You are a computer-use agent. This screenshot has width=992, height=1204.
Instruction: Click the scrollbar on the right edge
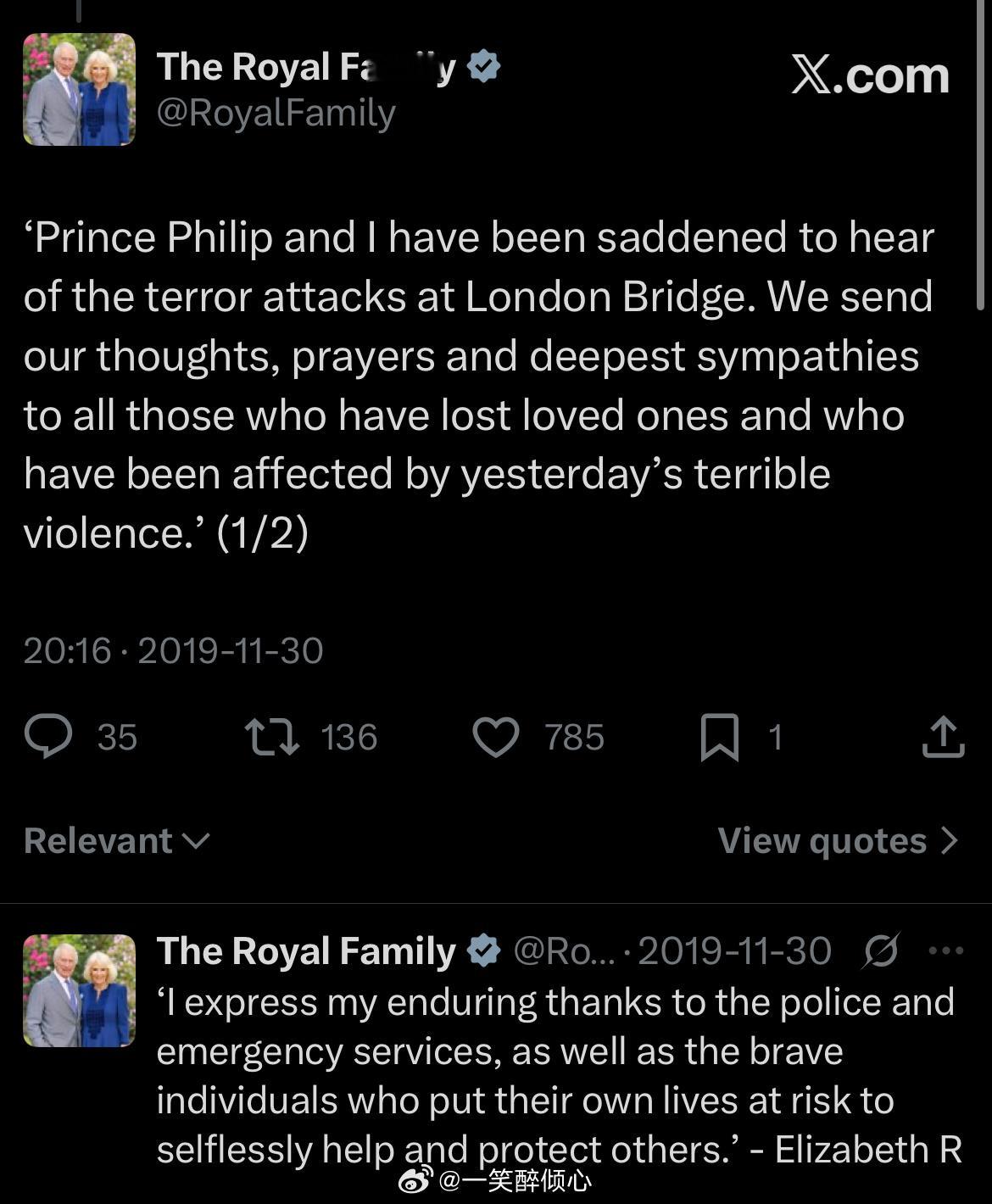tap(981, 170)
